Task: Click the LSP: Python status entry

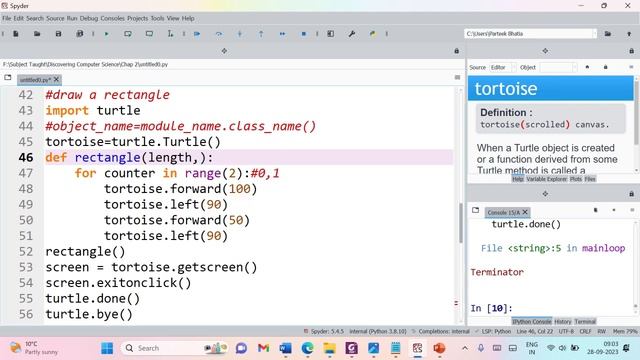Action: (x=493, y=331)
